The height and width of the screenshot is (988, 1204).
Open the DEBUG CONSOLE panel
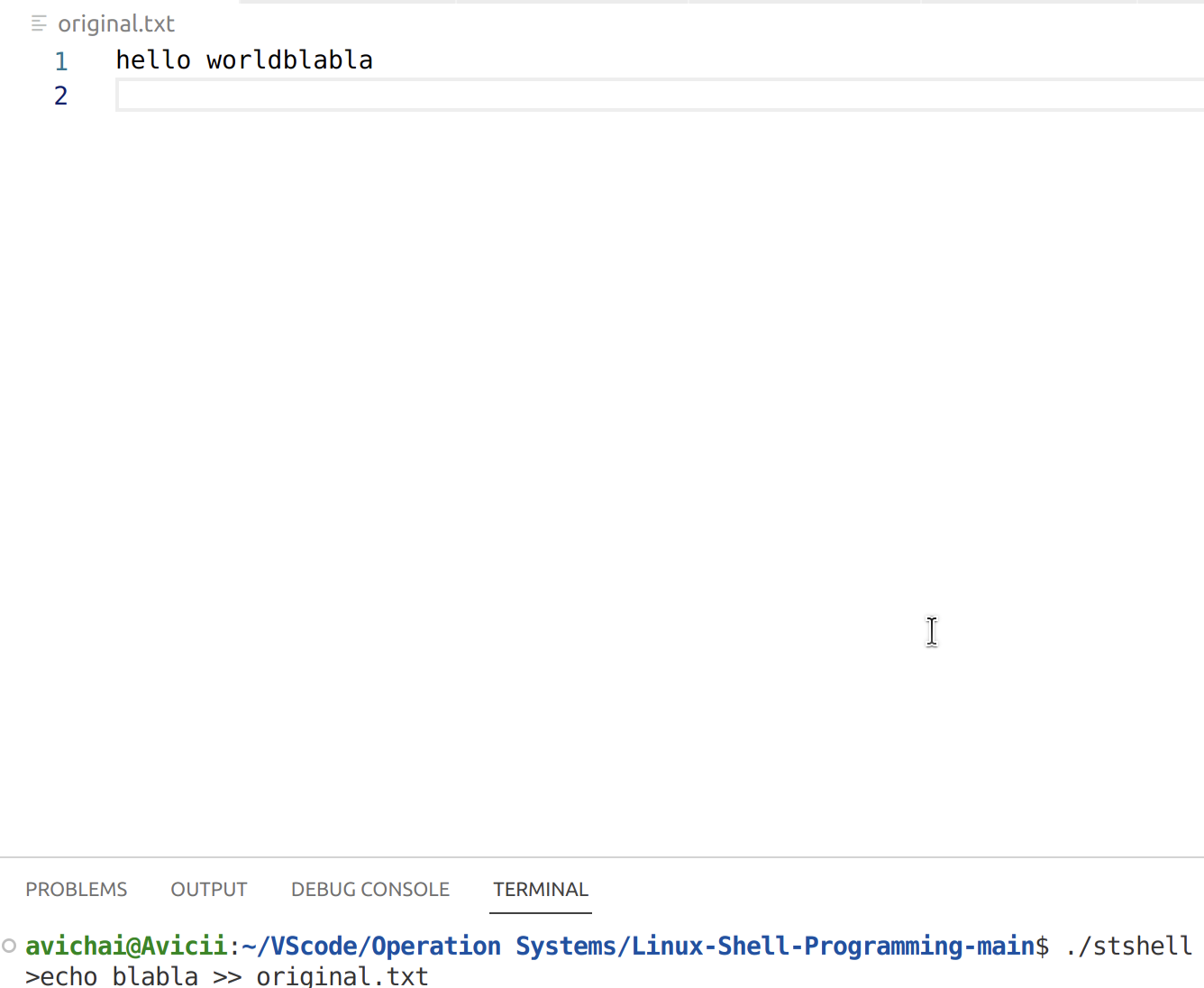369,889
